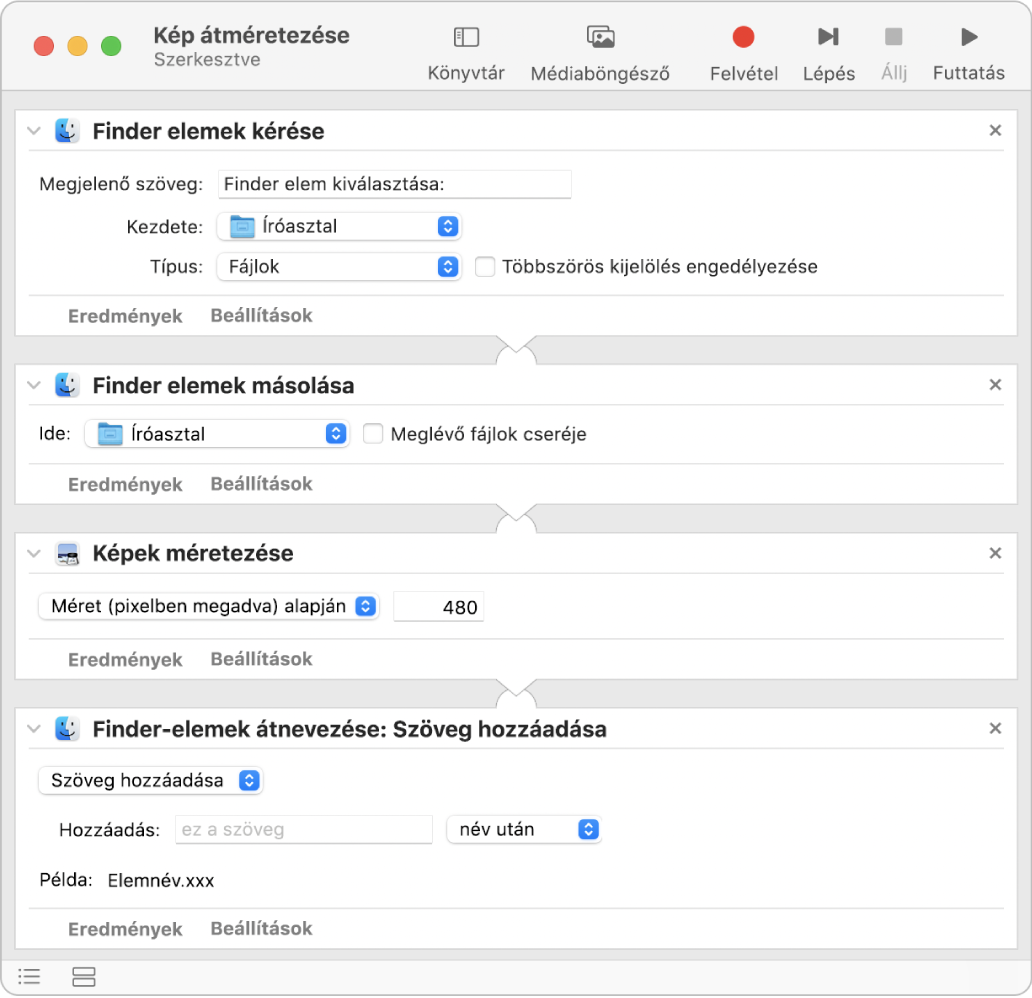Click the Hozzáadás text input field
This screenshot has width=1032, height=998.
tap(304, 829)
